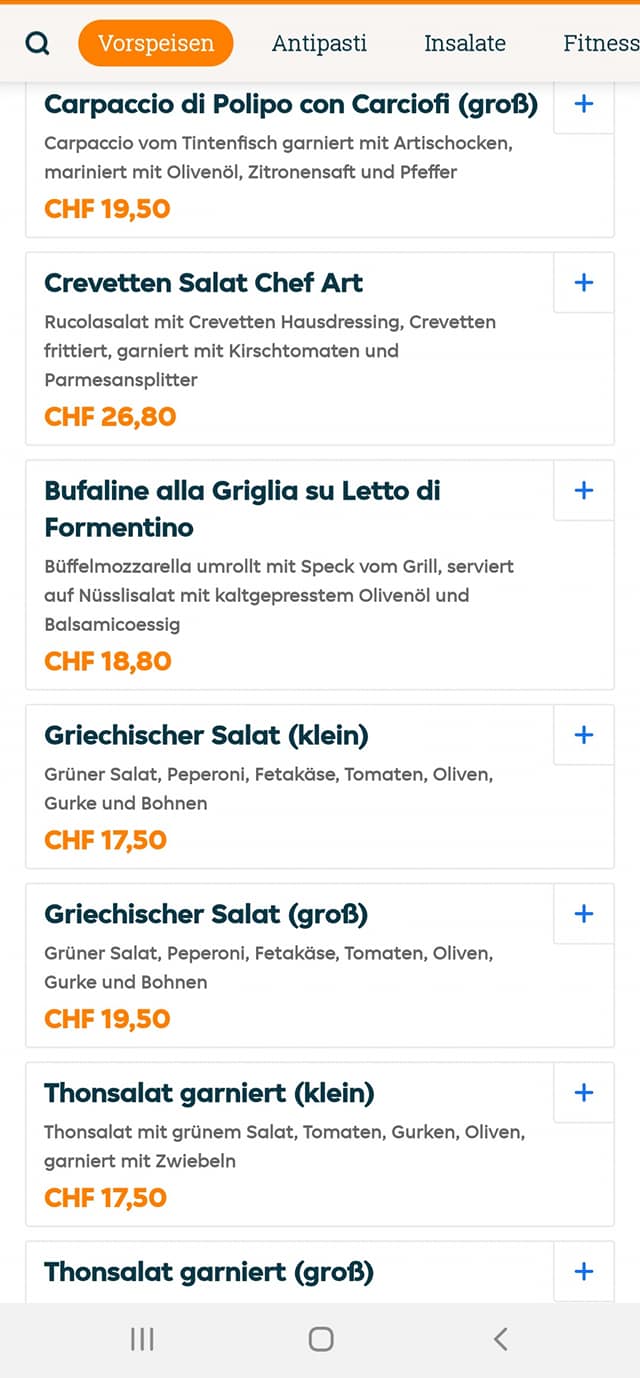The height and width of the screenshot is (1378, 640).
Task: Add Bufaline alla Griglia with plus icon
Action: (584, 490)
